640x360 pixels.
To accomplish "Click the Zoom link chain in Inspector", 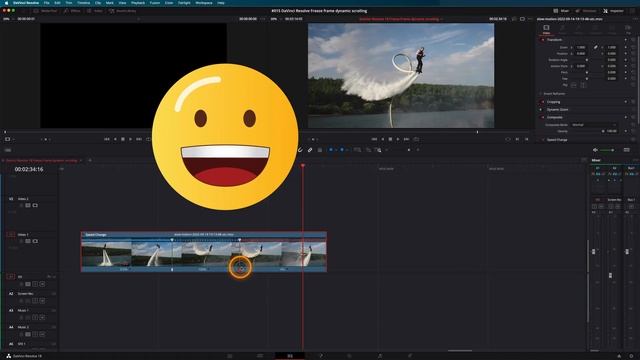I will tap(596, 47).
